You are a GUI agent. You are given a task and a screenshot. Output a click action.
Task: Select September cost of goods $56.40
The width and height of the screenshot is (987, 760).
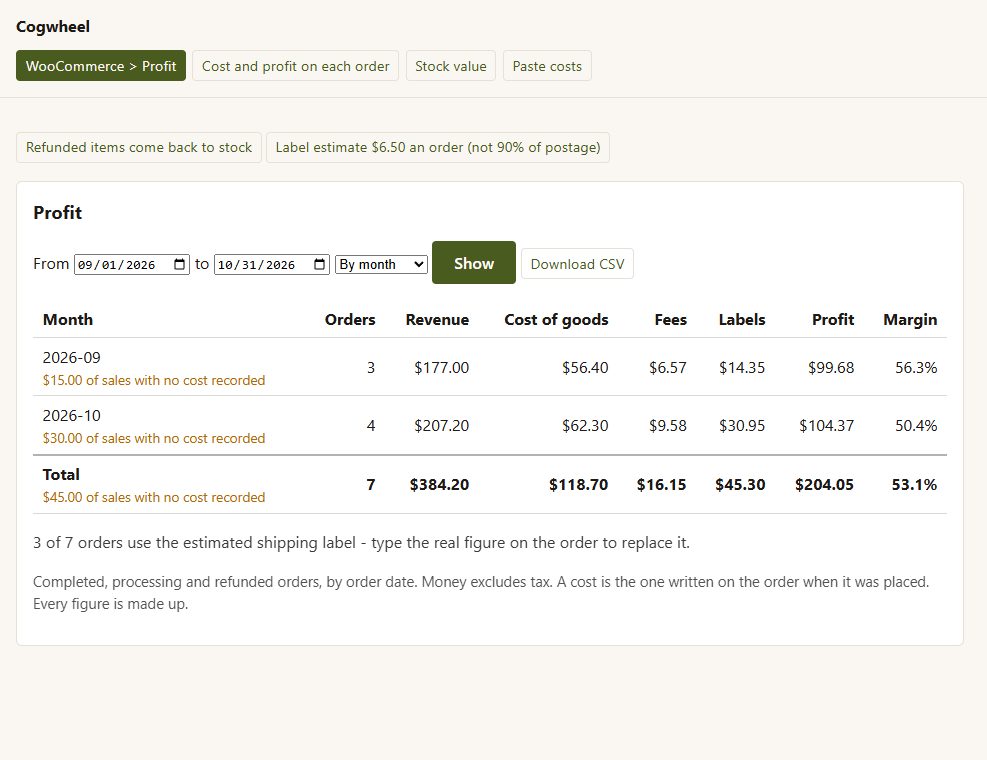[x=585, y=368]
